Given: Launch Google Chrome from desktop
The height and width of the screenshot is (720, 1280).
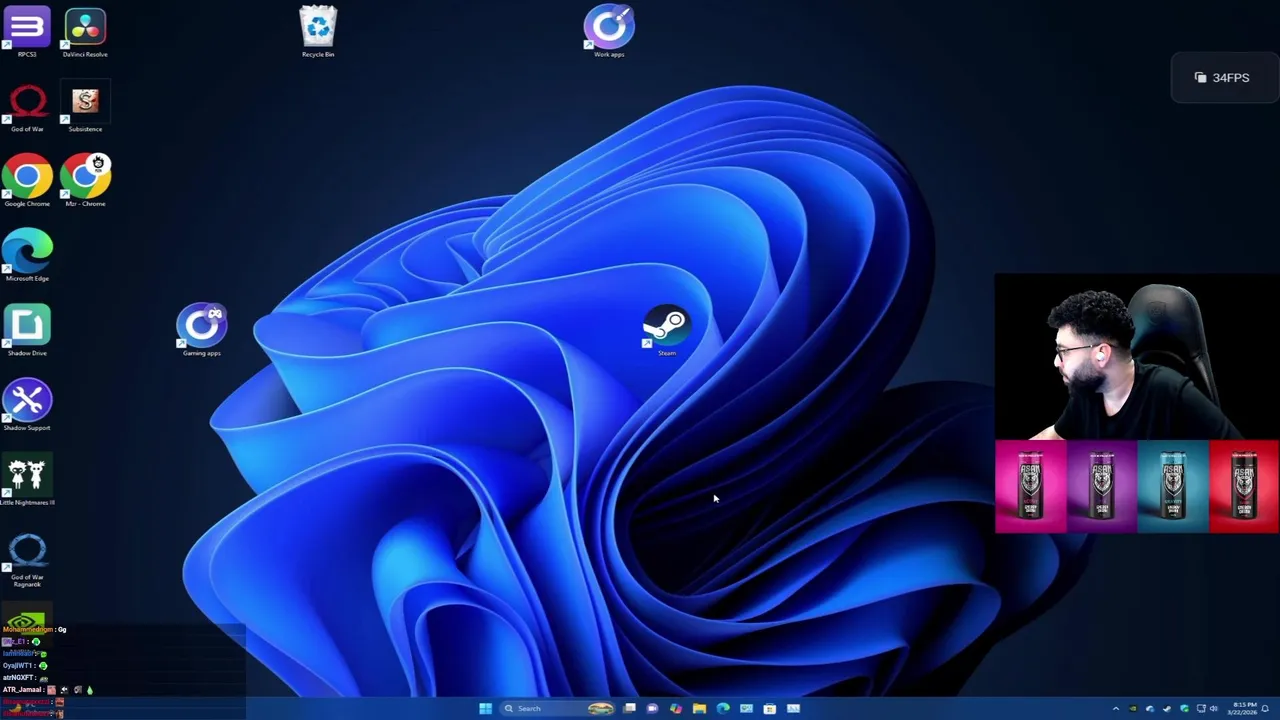Looking at the screenshot, I should point(27,180).
